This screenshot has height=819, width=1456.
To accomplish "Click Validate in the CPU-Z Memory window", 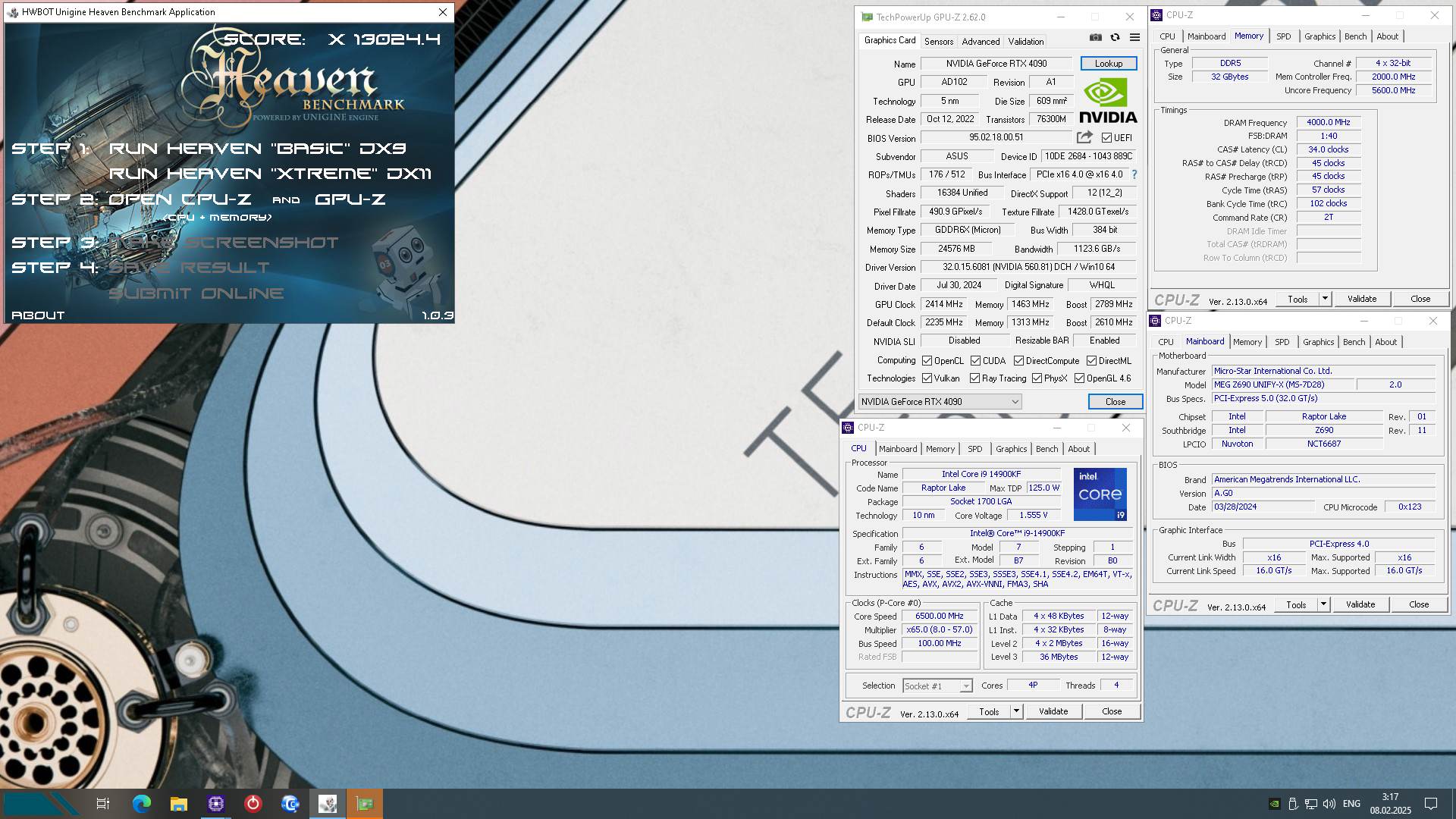I will click(1362, 300).
